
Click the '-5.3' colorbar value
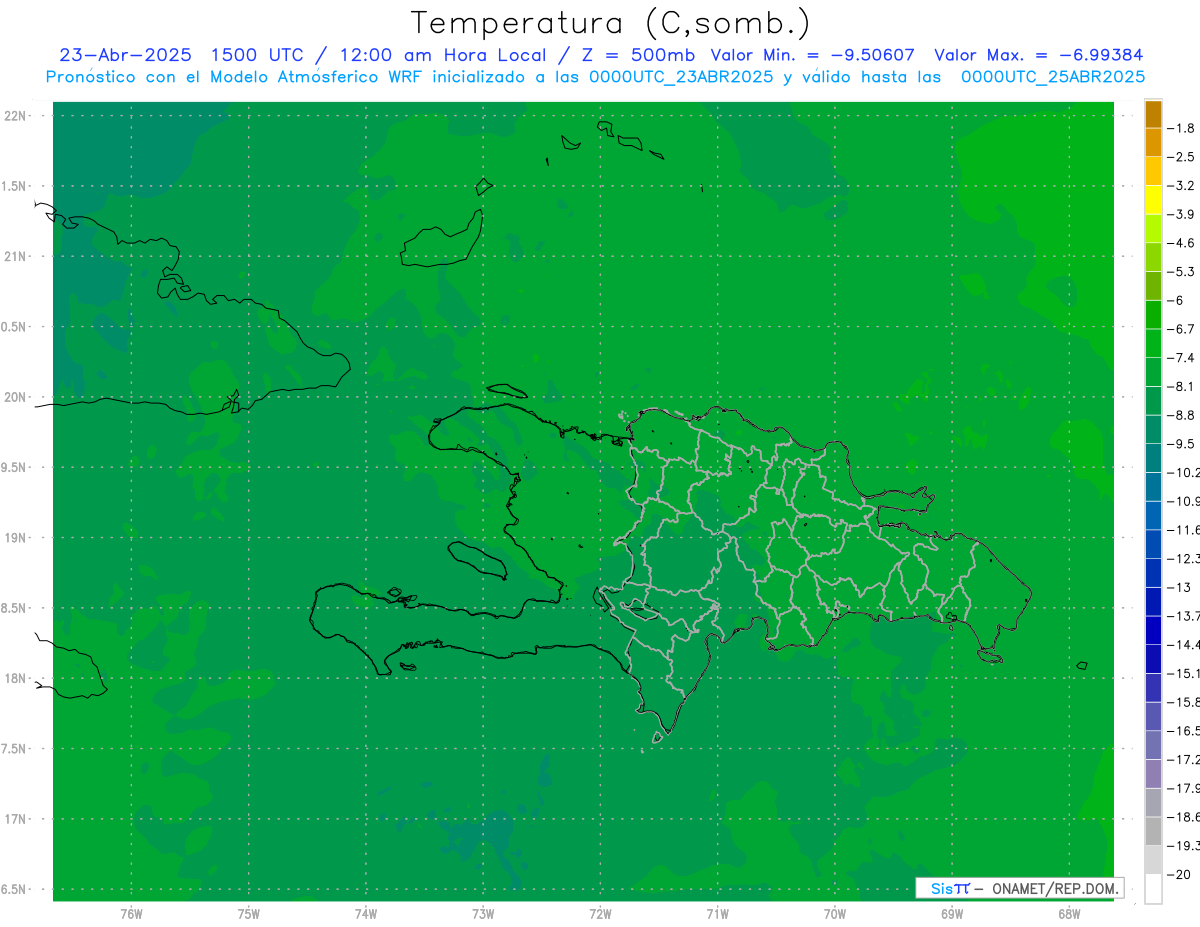coord(1181,272)
